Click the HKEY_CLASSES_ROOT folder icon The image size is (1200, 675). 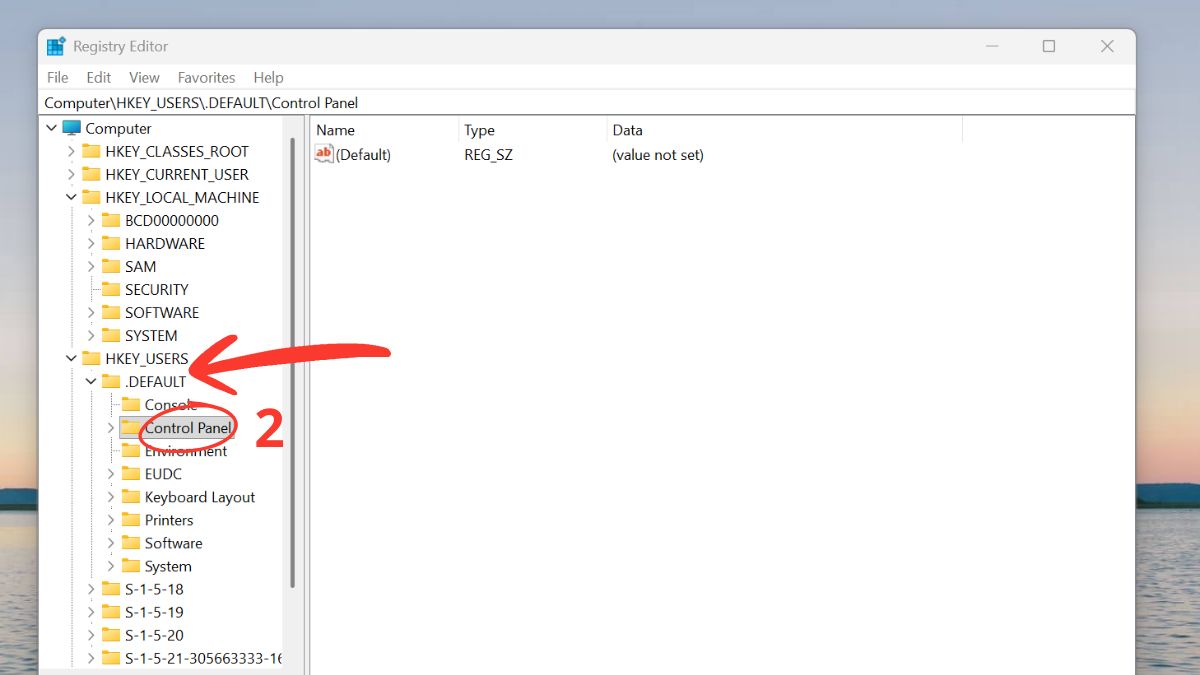(91, 151)
